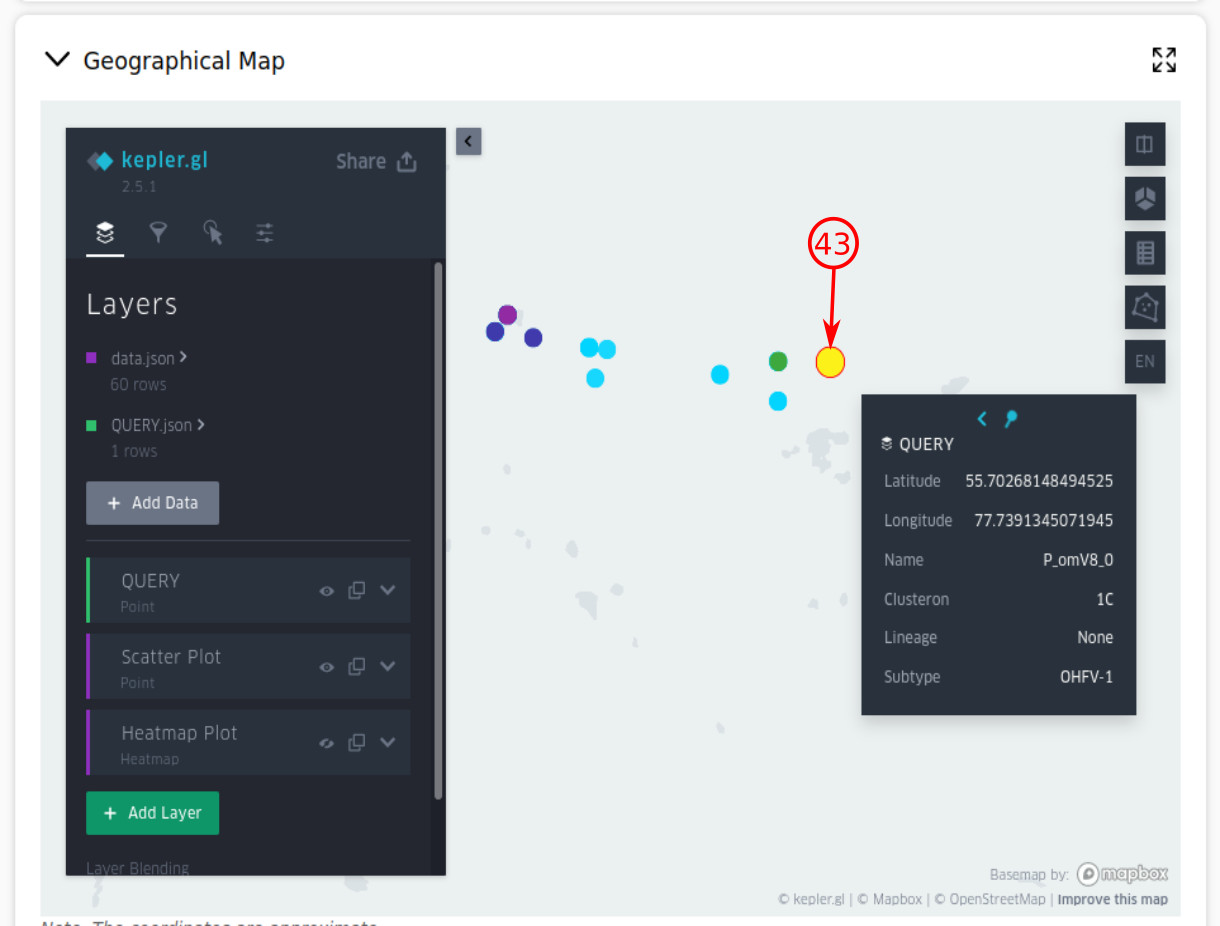Open fullscreen for Geographical Map

tap(1163, 60)
